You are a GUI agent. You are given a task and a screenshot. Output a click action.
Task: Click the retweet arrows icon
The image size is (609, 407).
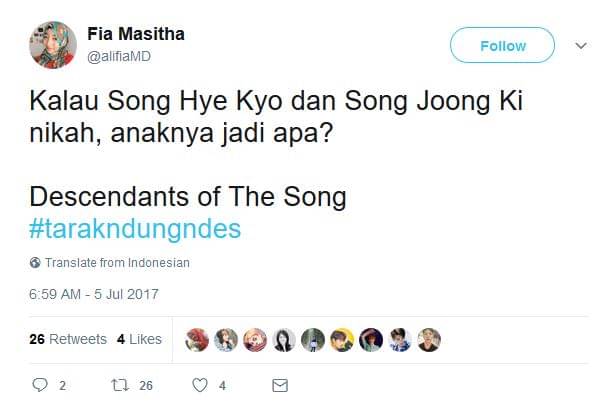click(x=117, y=384)
